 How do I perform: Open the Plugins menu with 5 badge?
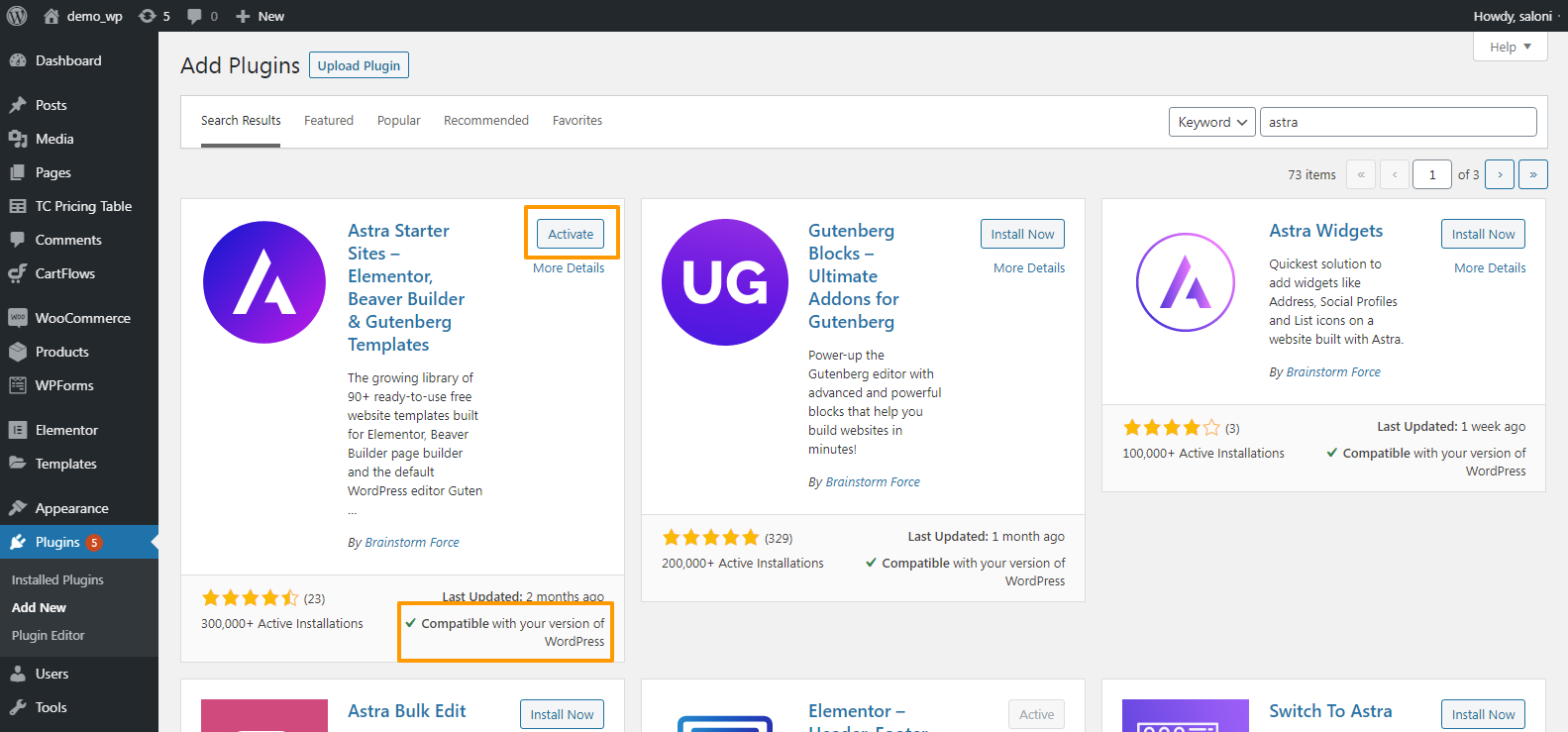[x=79, y=542]
